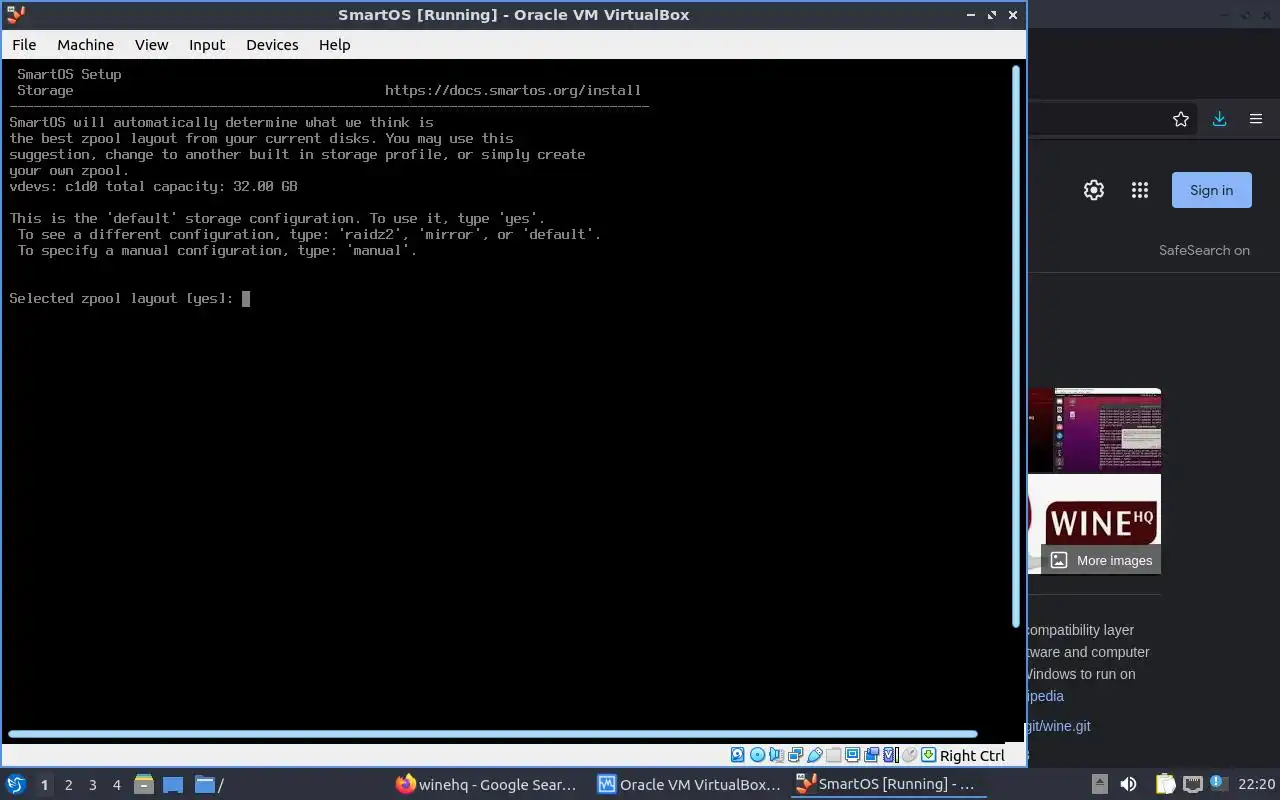Click the audio indicator in VM status bar
1280x800 pixels.
777,755
